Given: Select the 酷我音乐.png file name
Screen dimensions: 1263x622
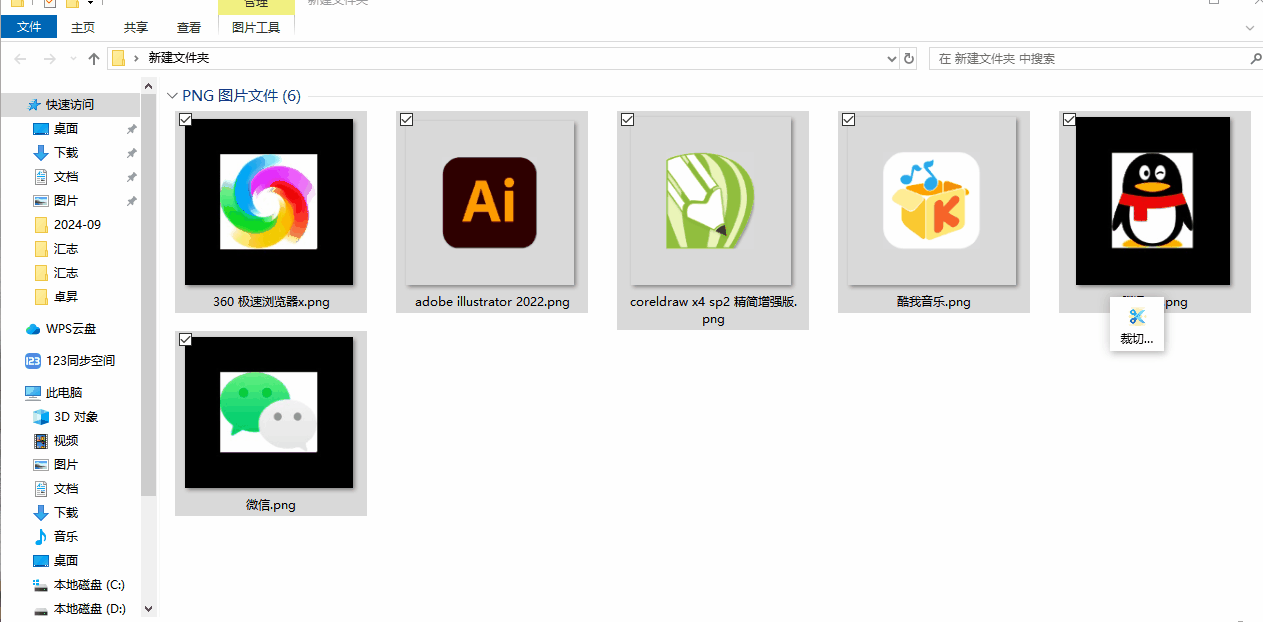Looking at the screenshot, I should click(934, 302).
